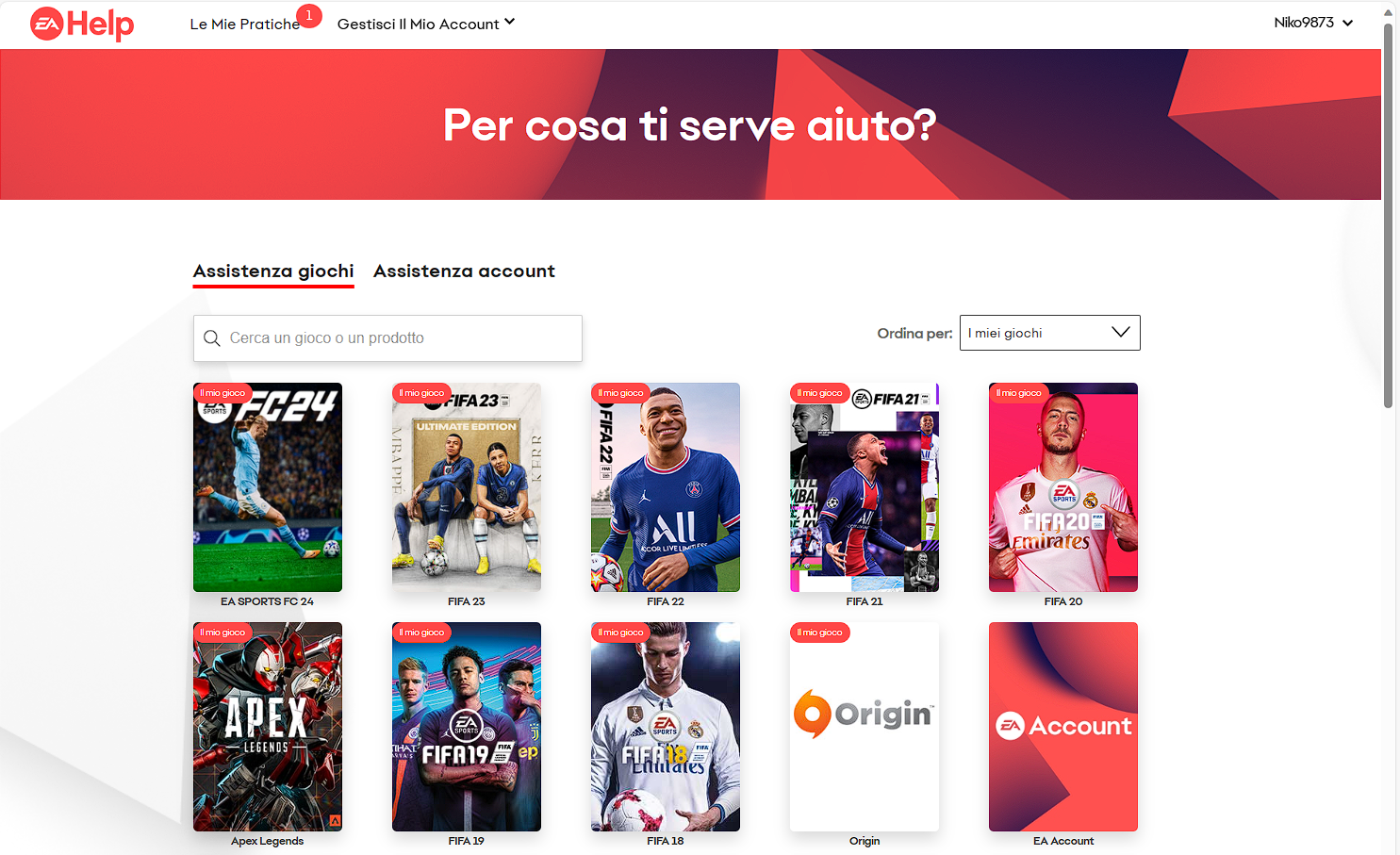Image resolution: width=1400 pixels, height=855 pixels.
Task: Click the FIFA 20 title link
Action: click(x=1063, y=601)
